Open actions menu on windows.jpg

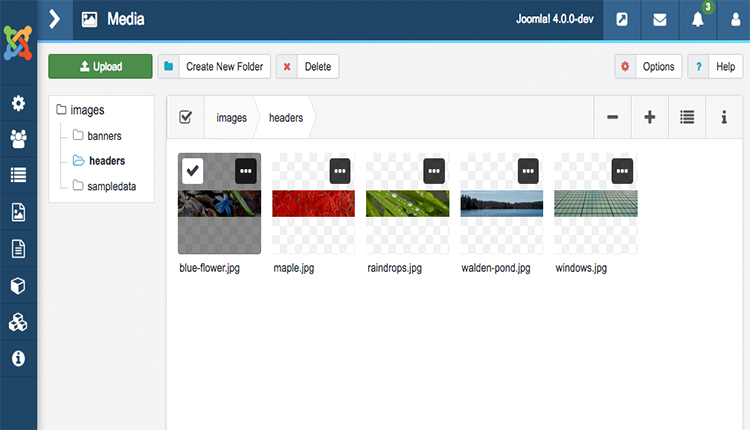coord(623,171)
